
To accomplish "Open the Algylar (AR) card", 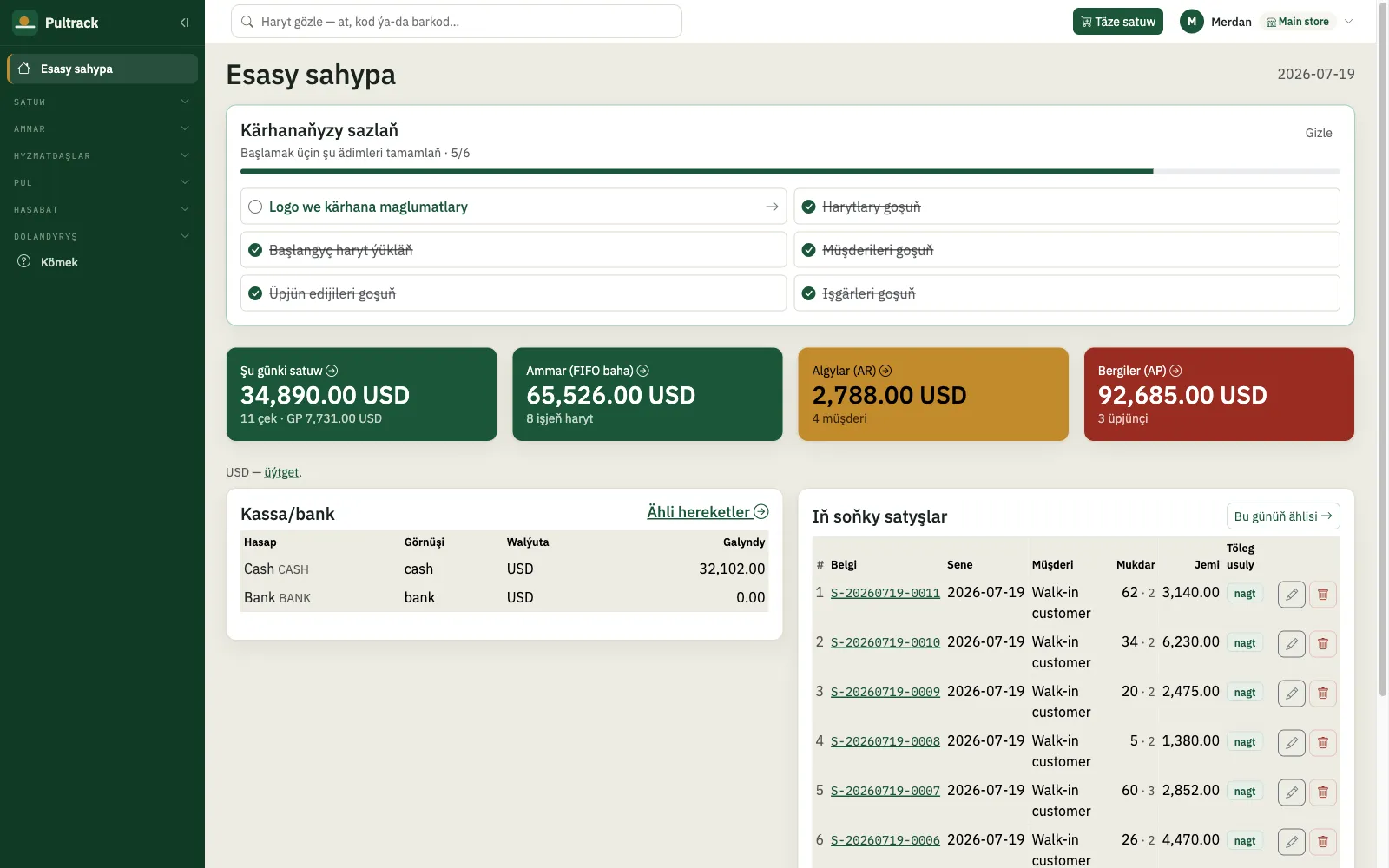I will pyautogui.click(x=933, y=394).
